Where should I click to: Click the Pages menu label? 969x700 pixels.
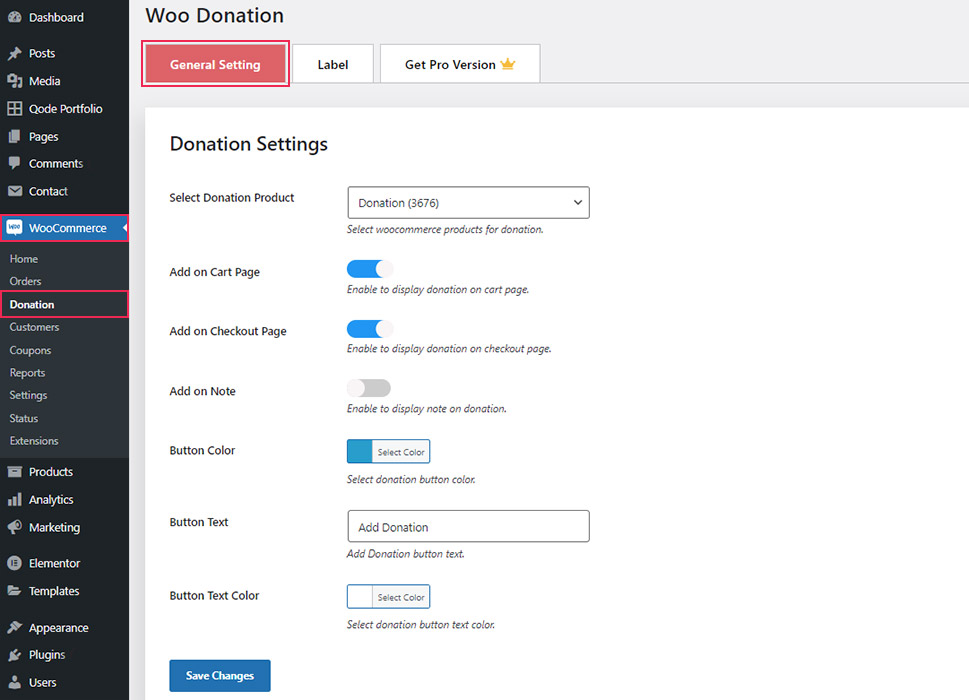(x=43, y=137)
